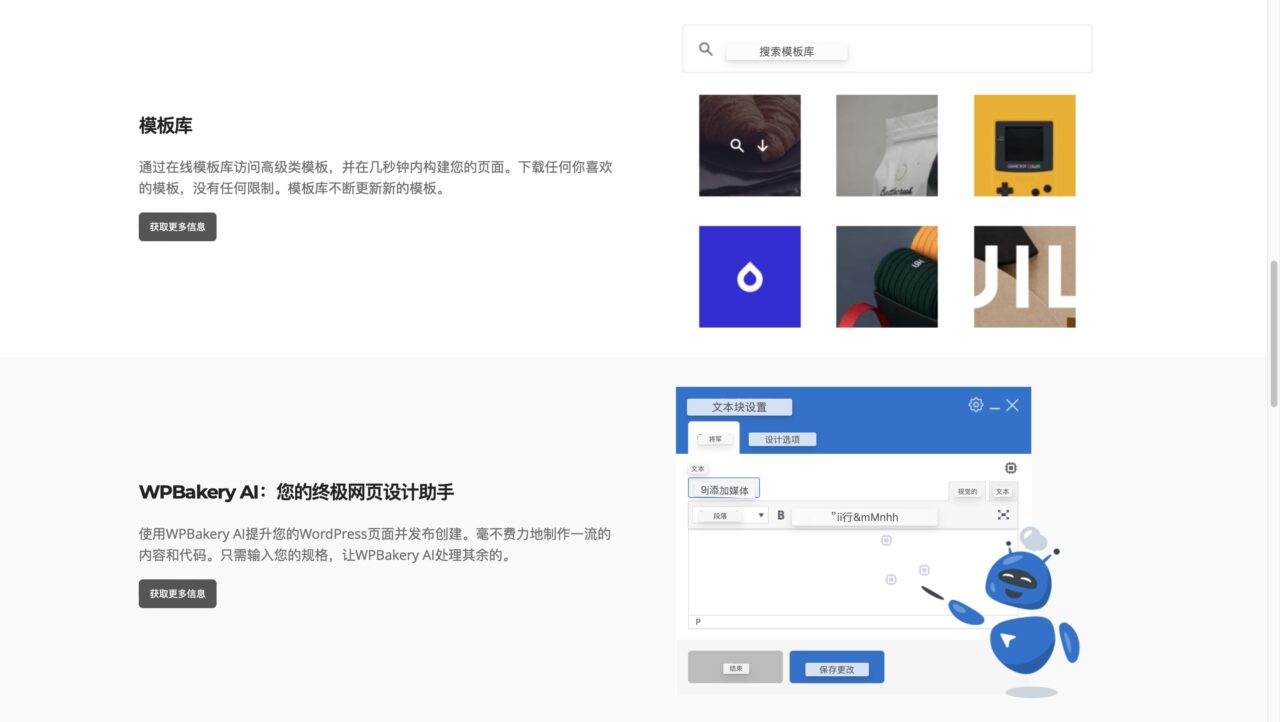The image size is (1280, 722).
Task: Click inside the text editor content area
Action: (x=853, y=572)
